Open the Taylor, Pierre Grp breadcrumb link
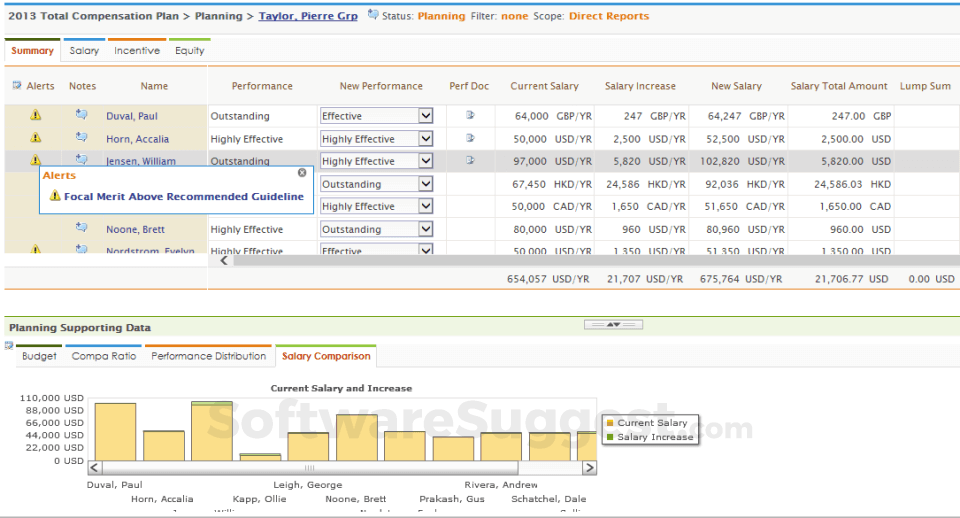 [308, 16]
